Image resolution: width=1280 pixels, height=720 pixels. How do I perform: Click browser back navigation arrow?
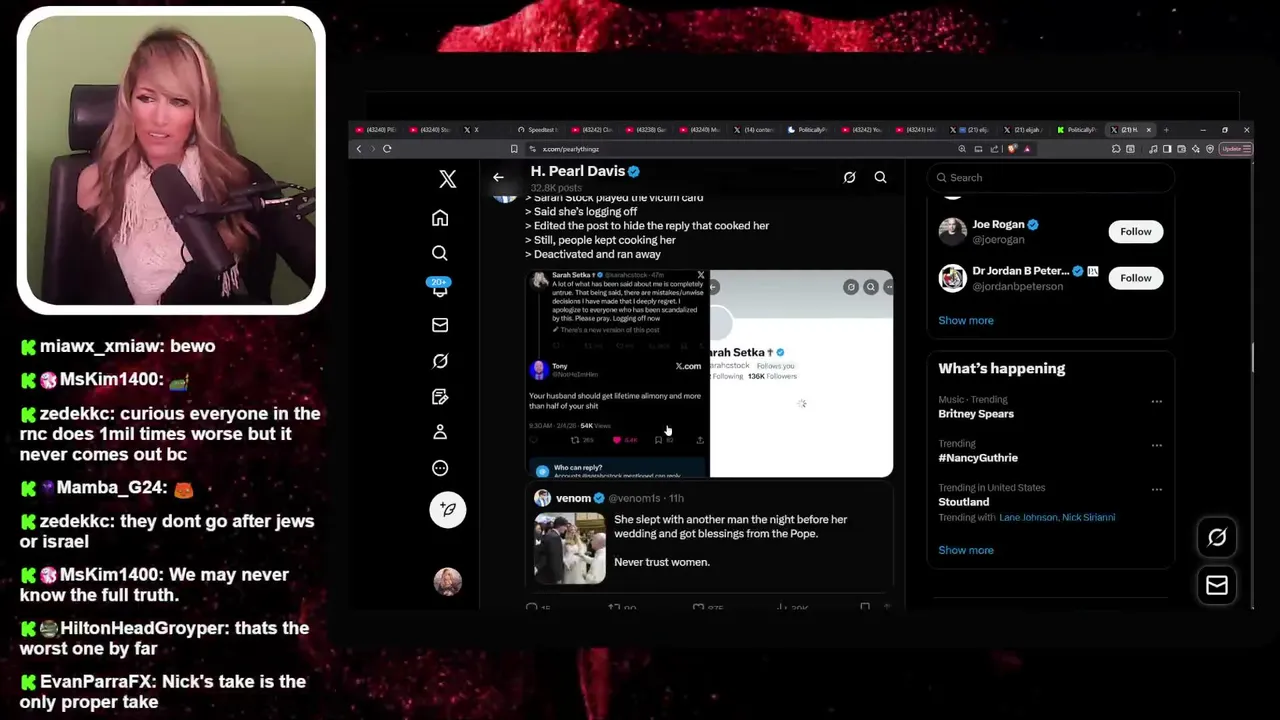359,149
